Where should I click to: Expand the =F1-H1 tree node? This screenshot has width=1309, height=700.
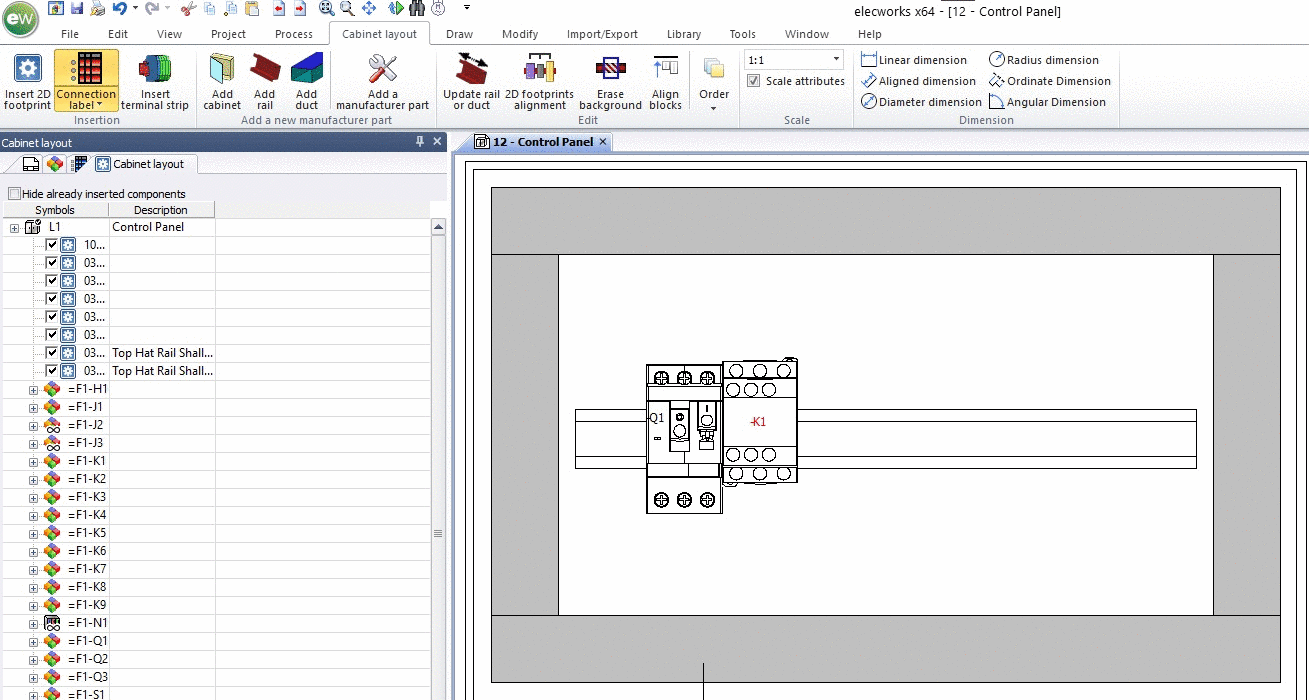33,389
